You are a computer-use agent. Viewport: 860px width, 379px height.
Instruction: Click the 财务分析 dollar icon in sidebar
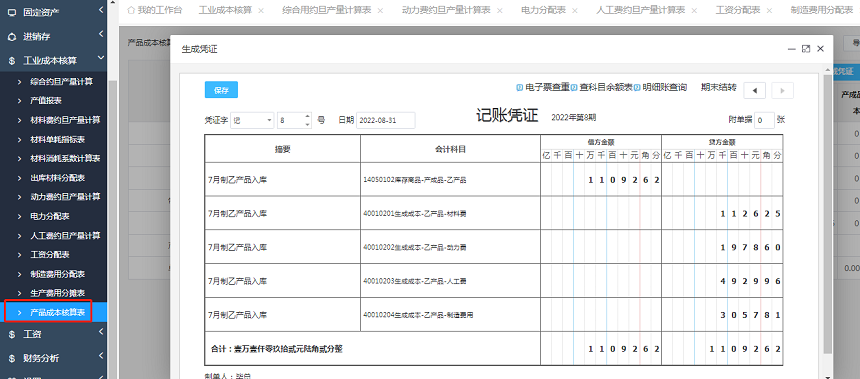(x=12, y=358)
